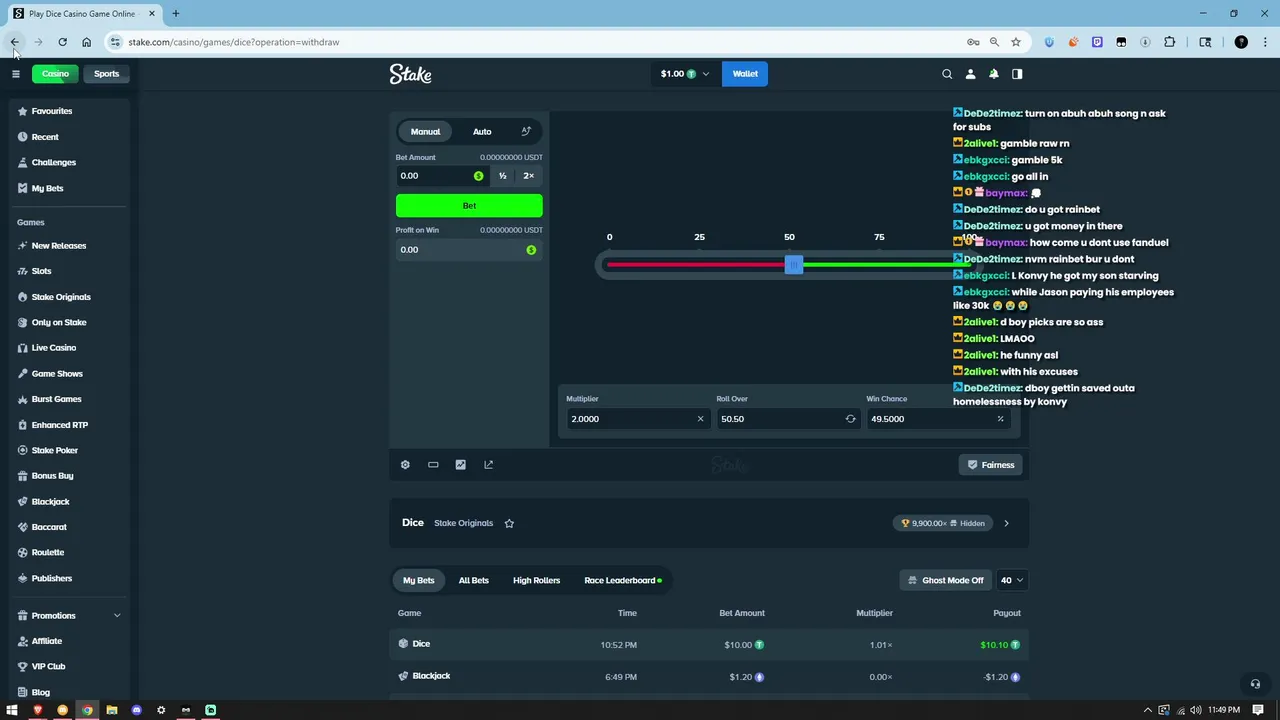Open the dice game settings gear

pos(405,465)
